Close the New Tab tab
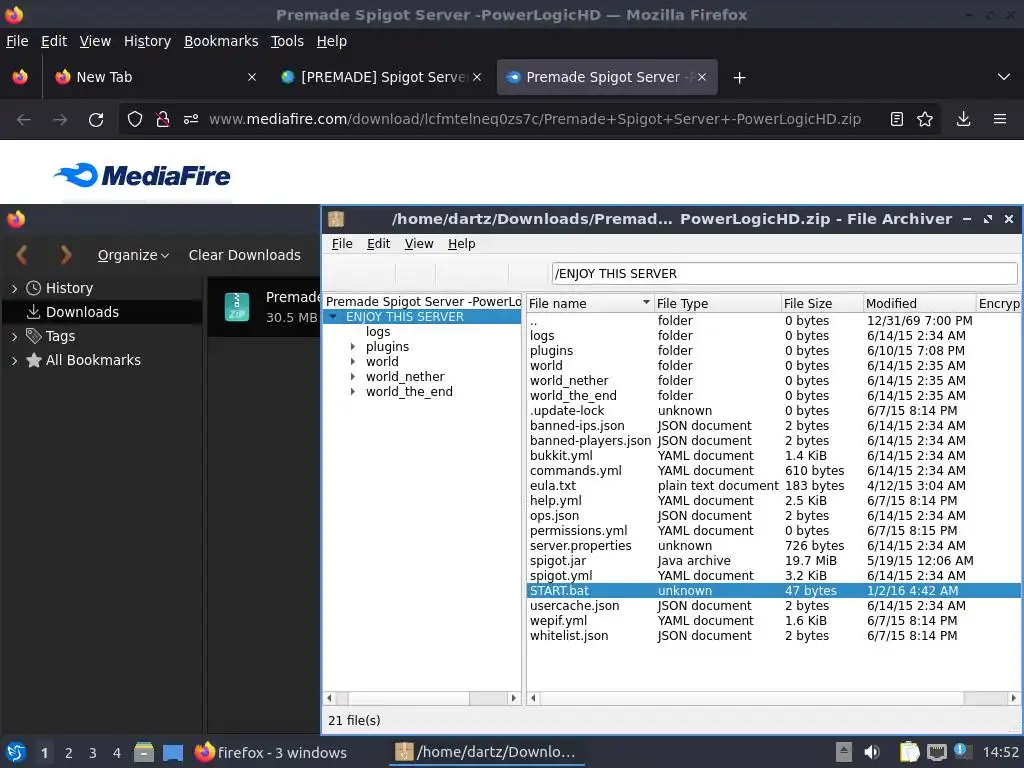This screenshot has width=1024, height=768. point(251,77)
